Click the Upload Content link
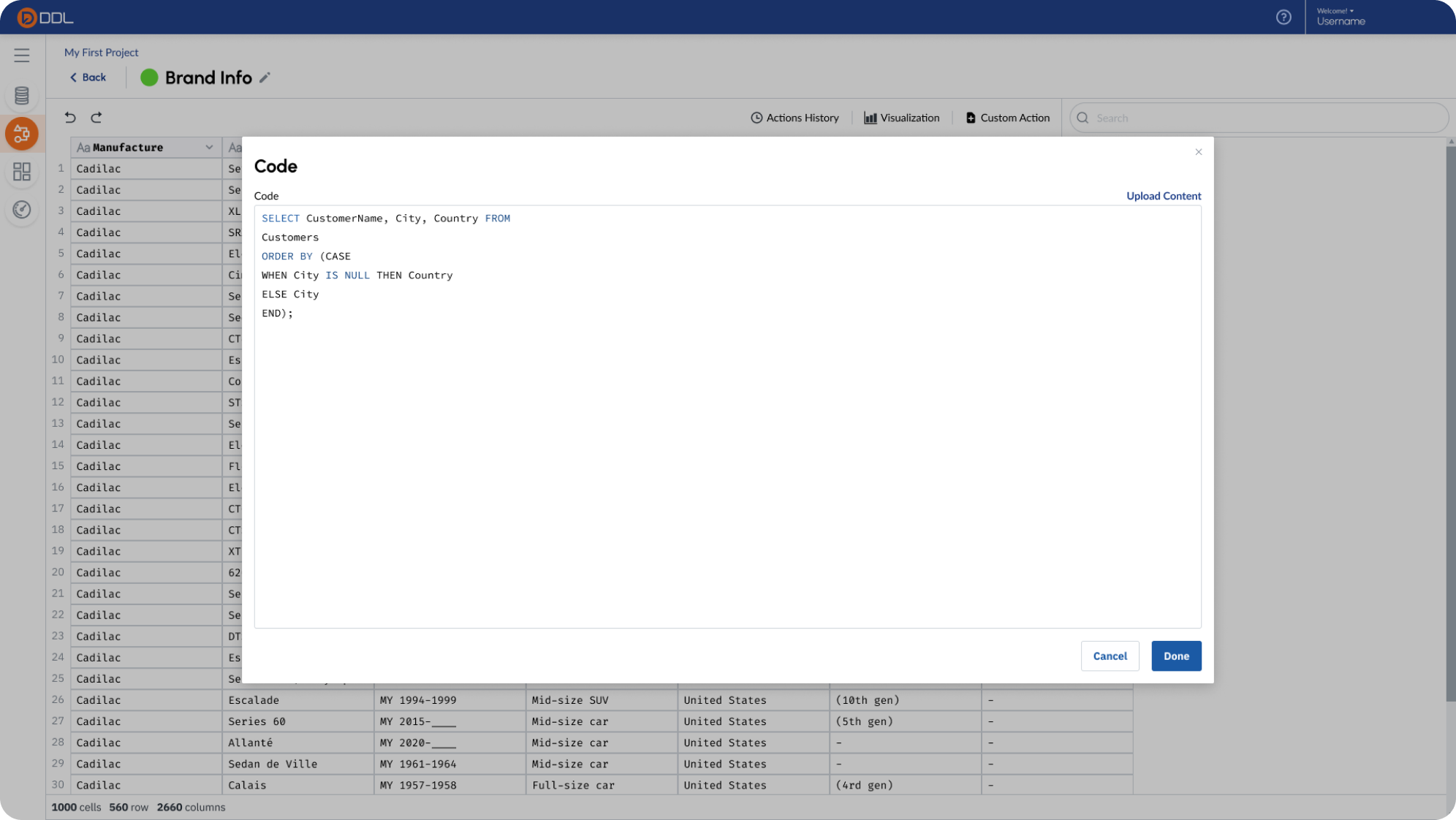This screenshot has width=1456, height=820. click(1163, 196)
